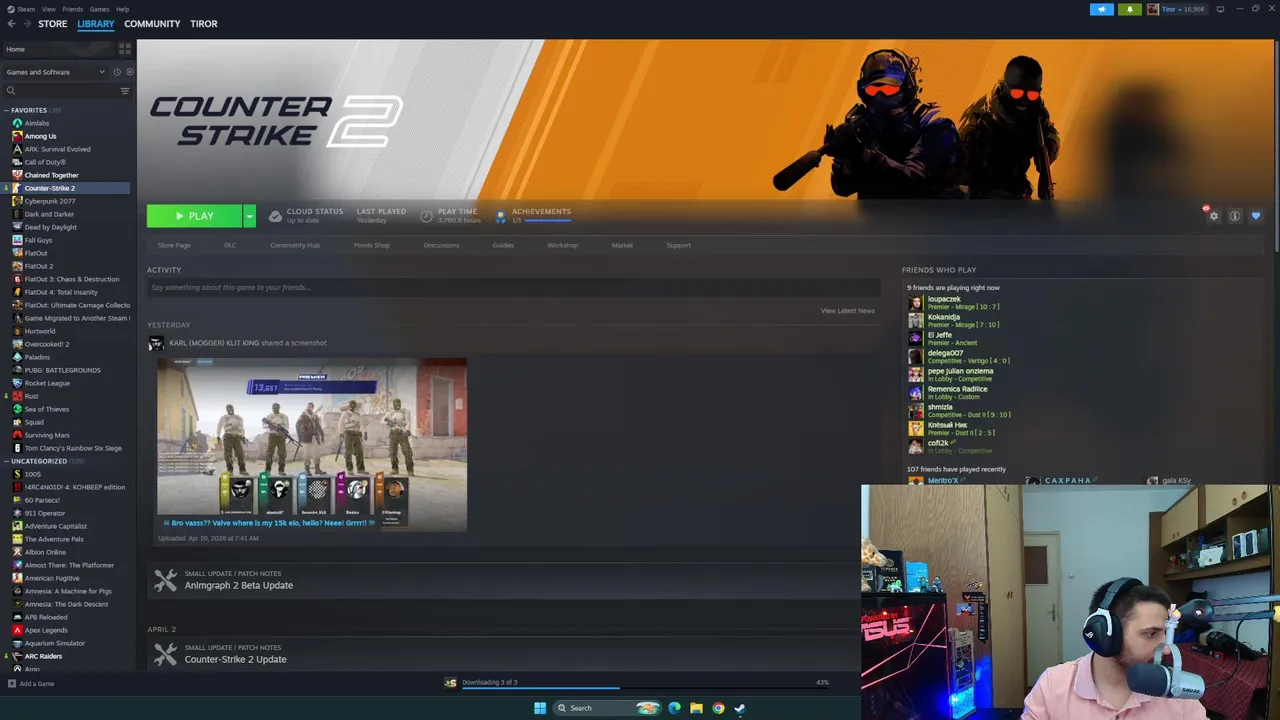The height and width of the screenshot is (720, 1280).
Task: Open the Steam menu
Action: (26, 9)
